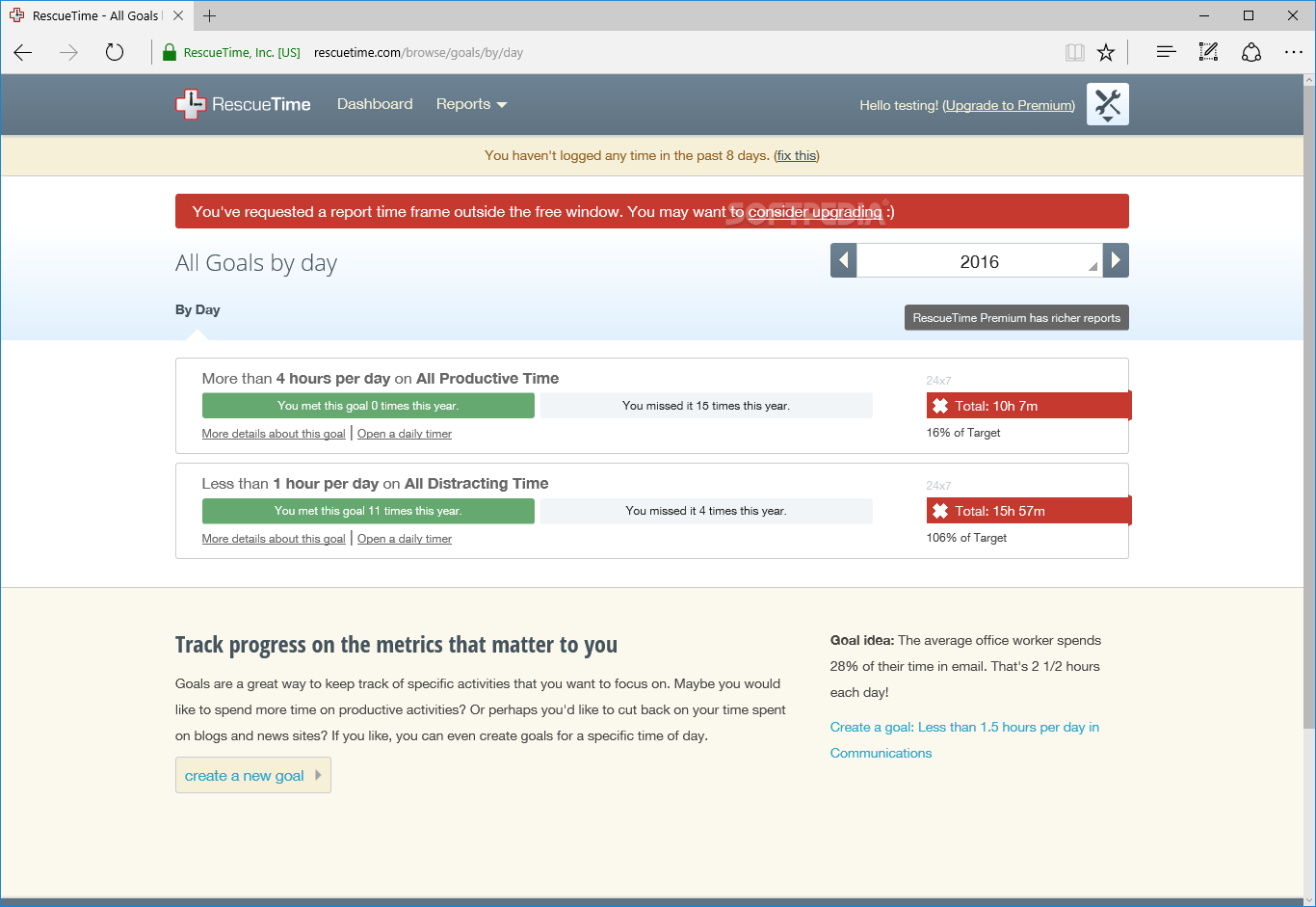
Task: Maximize the browser window
Action: point(1249,15)
